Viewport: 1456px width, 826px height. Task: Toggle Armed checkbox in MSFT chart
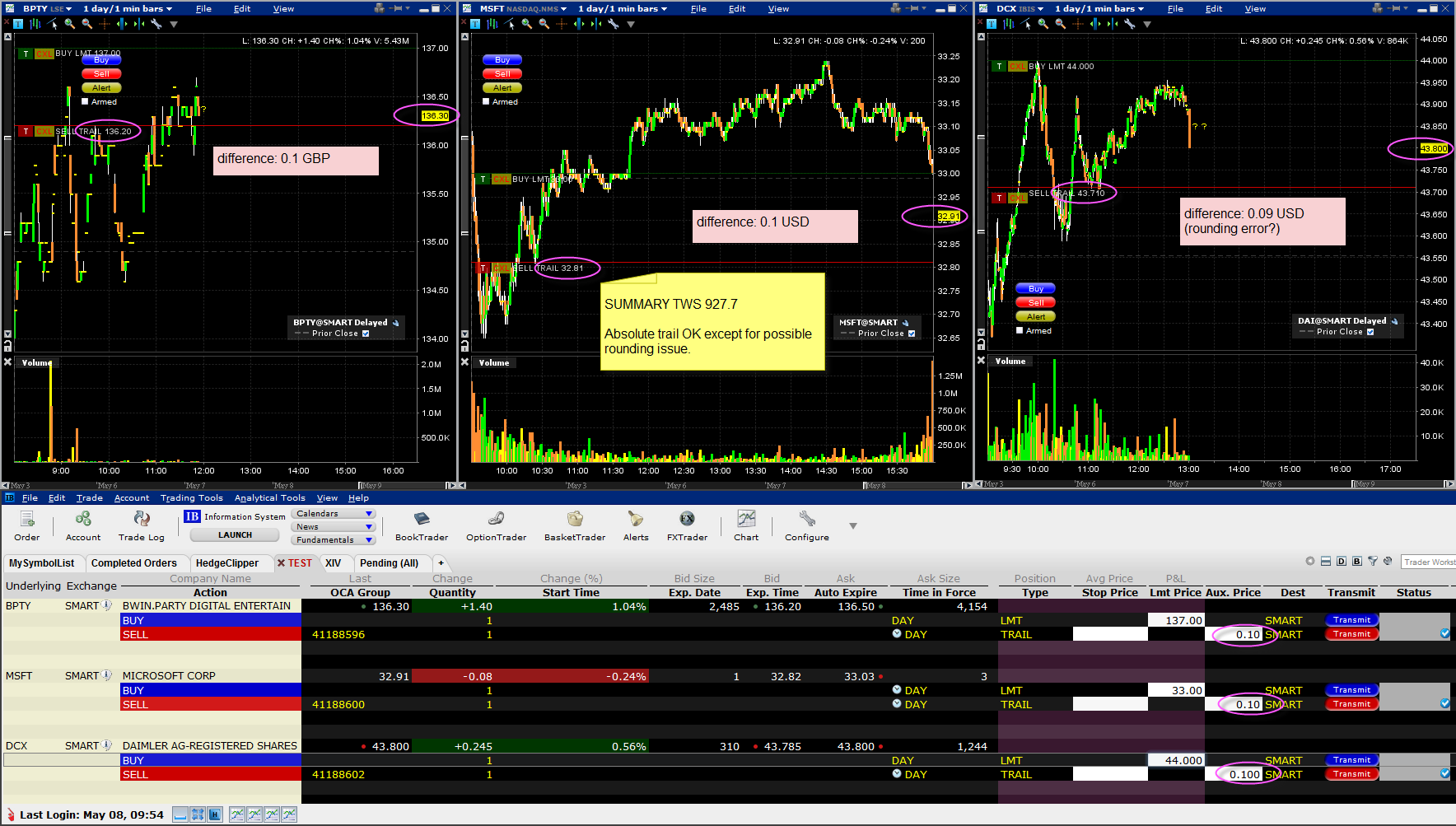[x=486, y=102]
